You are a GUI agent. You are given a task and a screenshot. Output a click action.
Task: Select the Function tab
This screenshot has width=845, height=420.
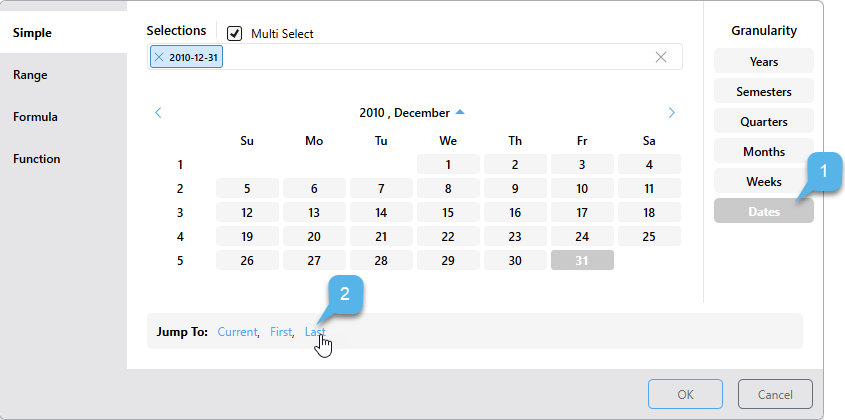[x=36, y=159]
